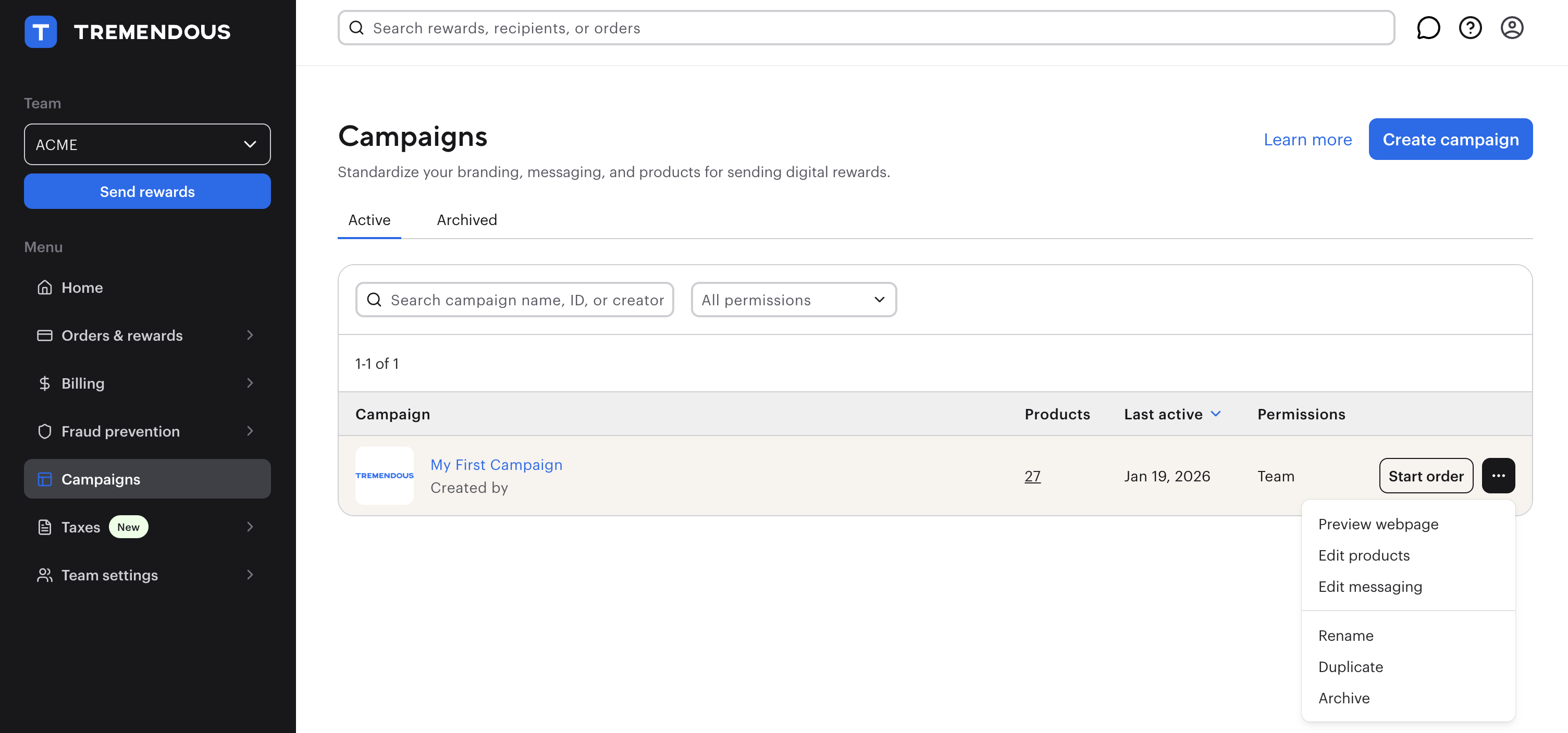Click the Create campaign button
The height and width of the screenshot is (733, 1568).
point(1450,139)
